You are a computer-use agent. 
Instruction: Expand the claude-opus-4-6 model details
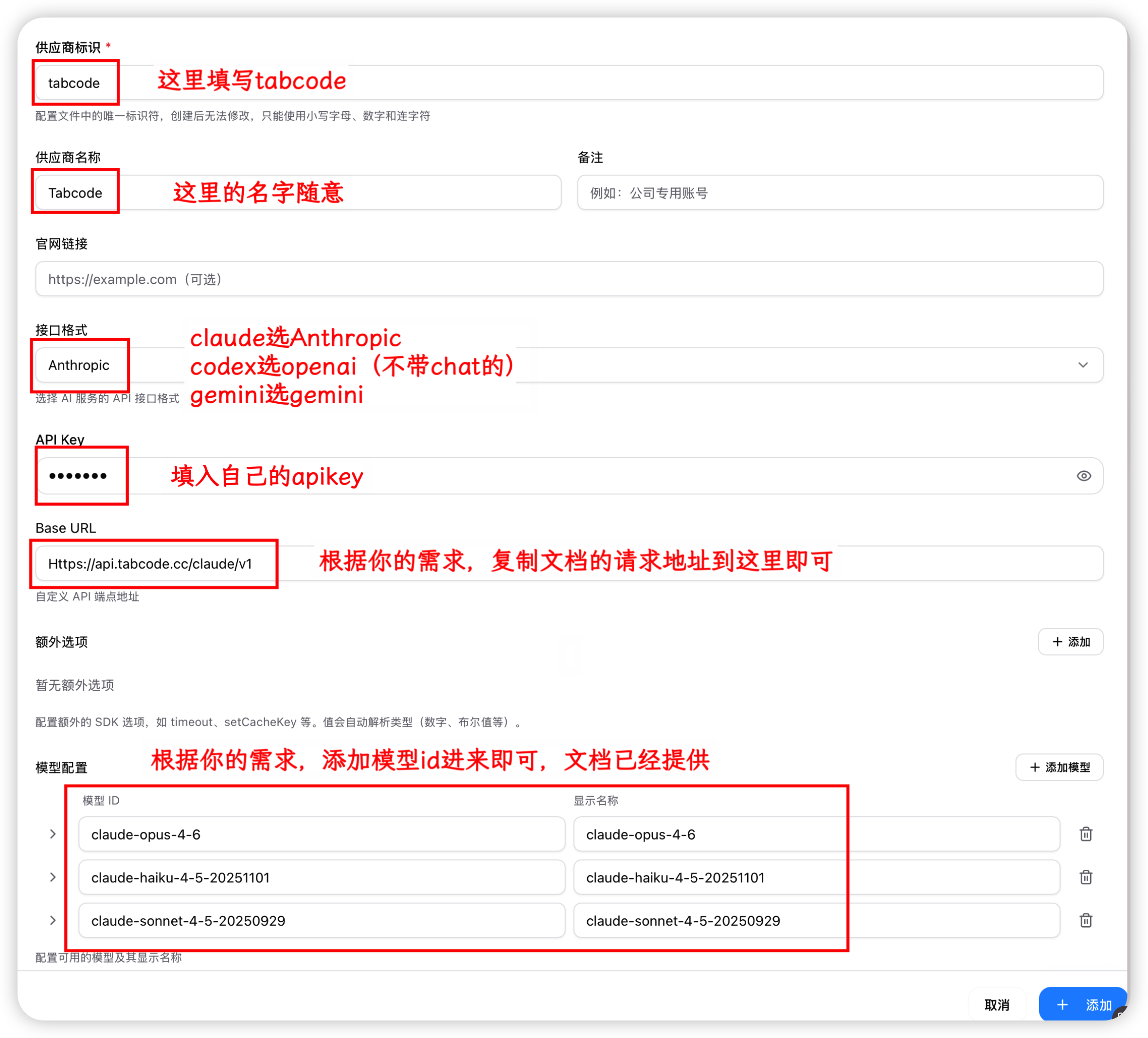(x=53, y=834)
